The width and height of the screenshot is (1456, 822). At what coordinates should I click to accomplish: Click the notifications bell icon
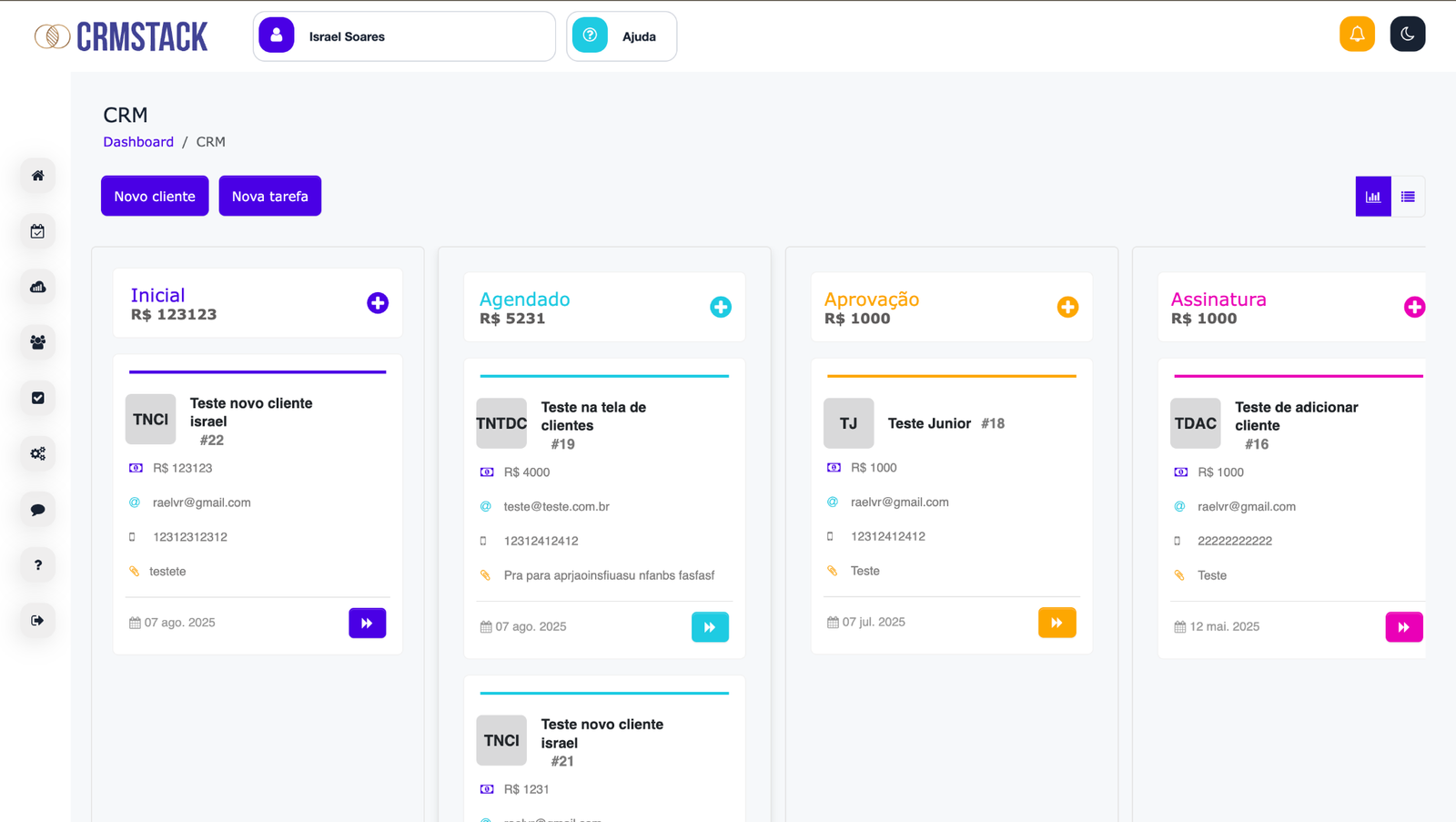pyautogui.click(x=1357, y=34)
